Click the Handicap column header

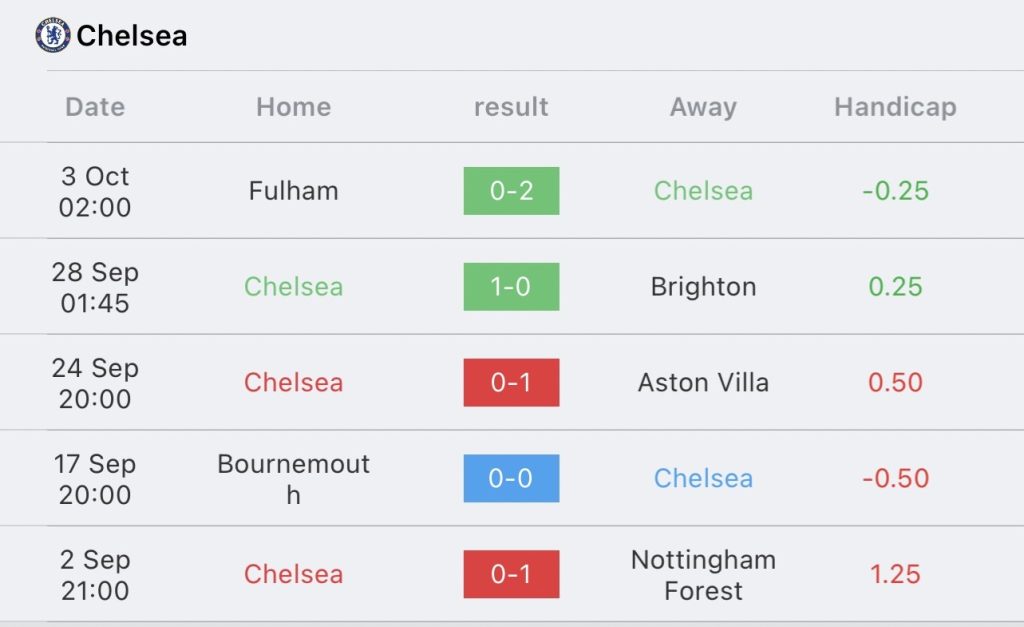coord(895,107)
